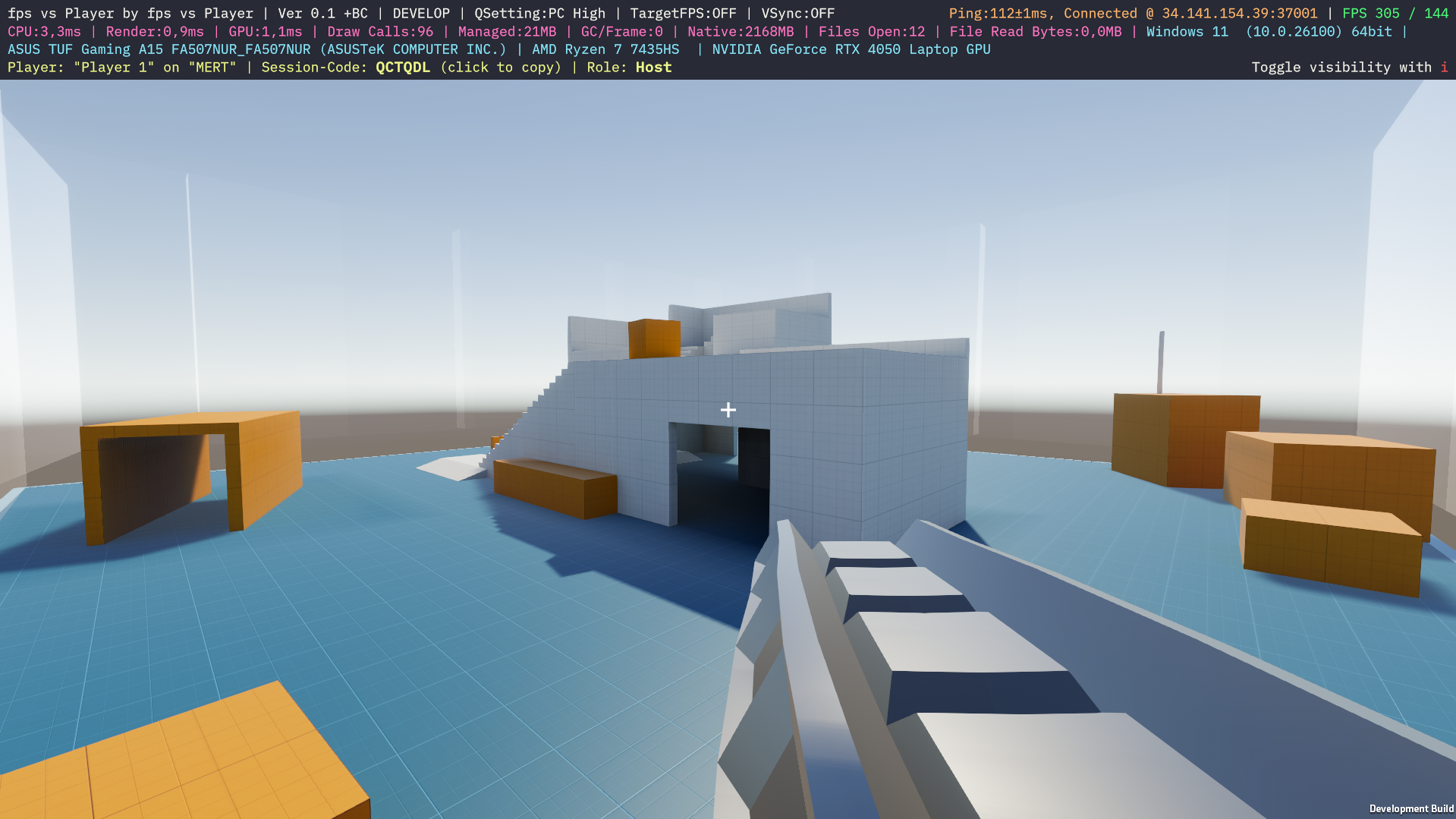Click the ASUS TUF Gaming A15 device name
The height and width of the screenshot is (819, 1456).
click(x=257, y=49)
